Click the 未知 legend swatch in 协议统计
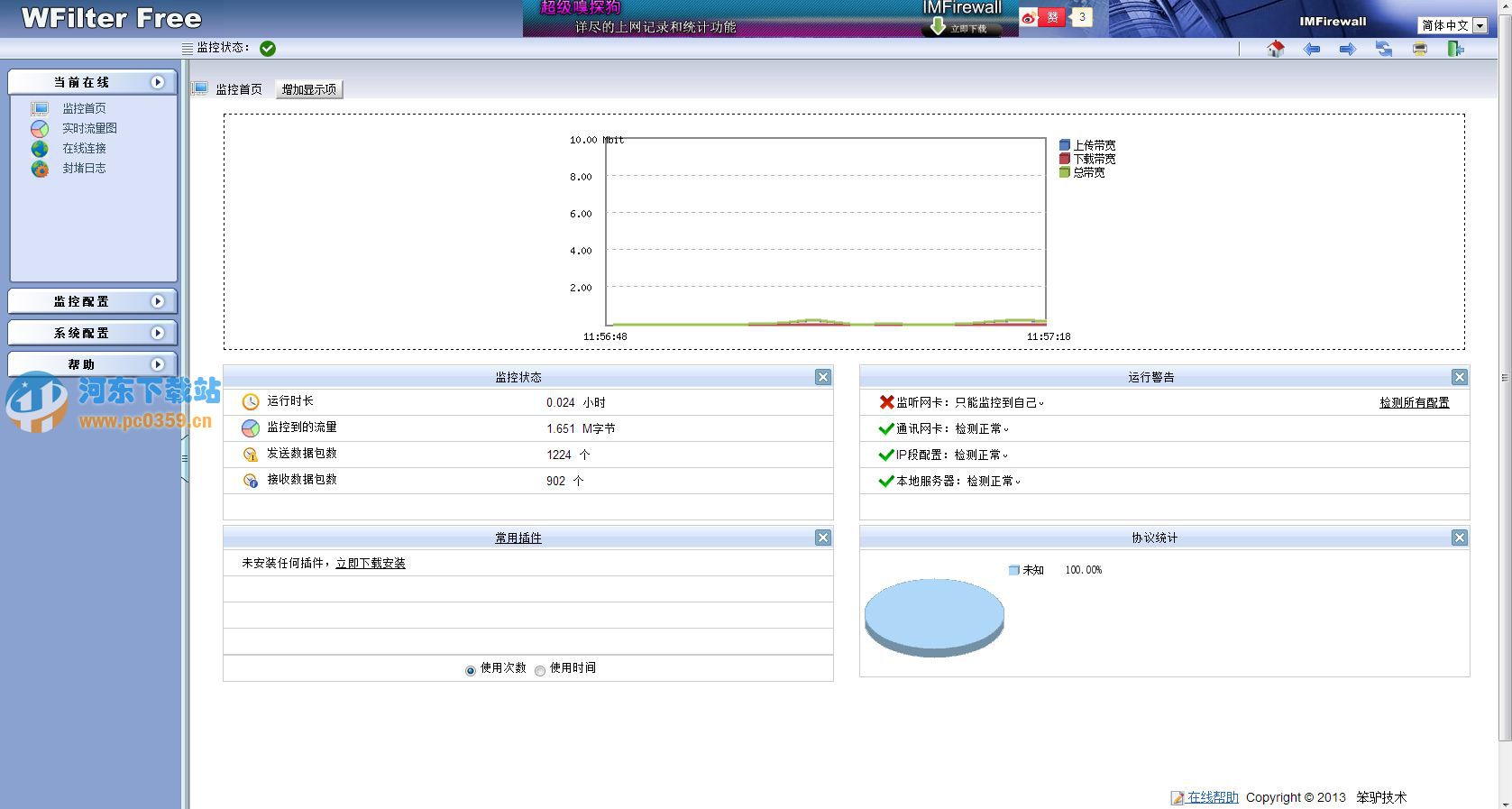The height and width of the screenshot is (809, 1512). pyautogui.click(x=1013, y=570)
